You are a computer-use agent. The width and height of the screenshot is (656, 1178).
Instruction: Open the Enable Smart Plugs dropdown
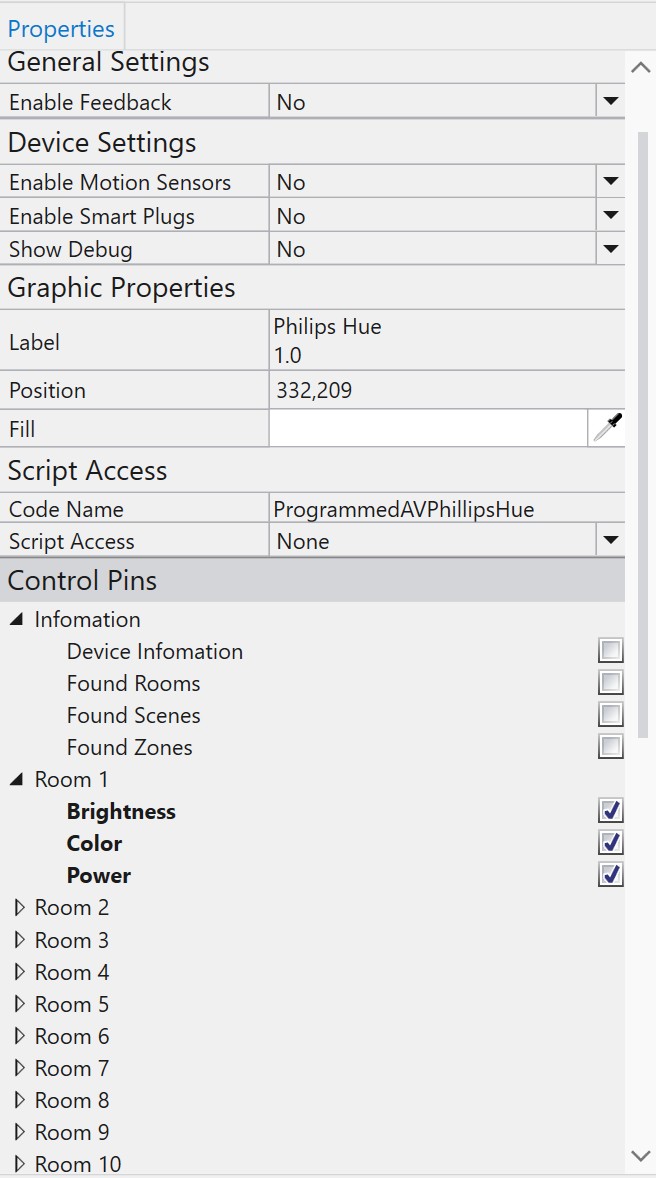click(x=610, y=216)
